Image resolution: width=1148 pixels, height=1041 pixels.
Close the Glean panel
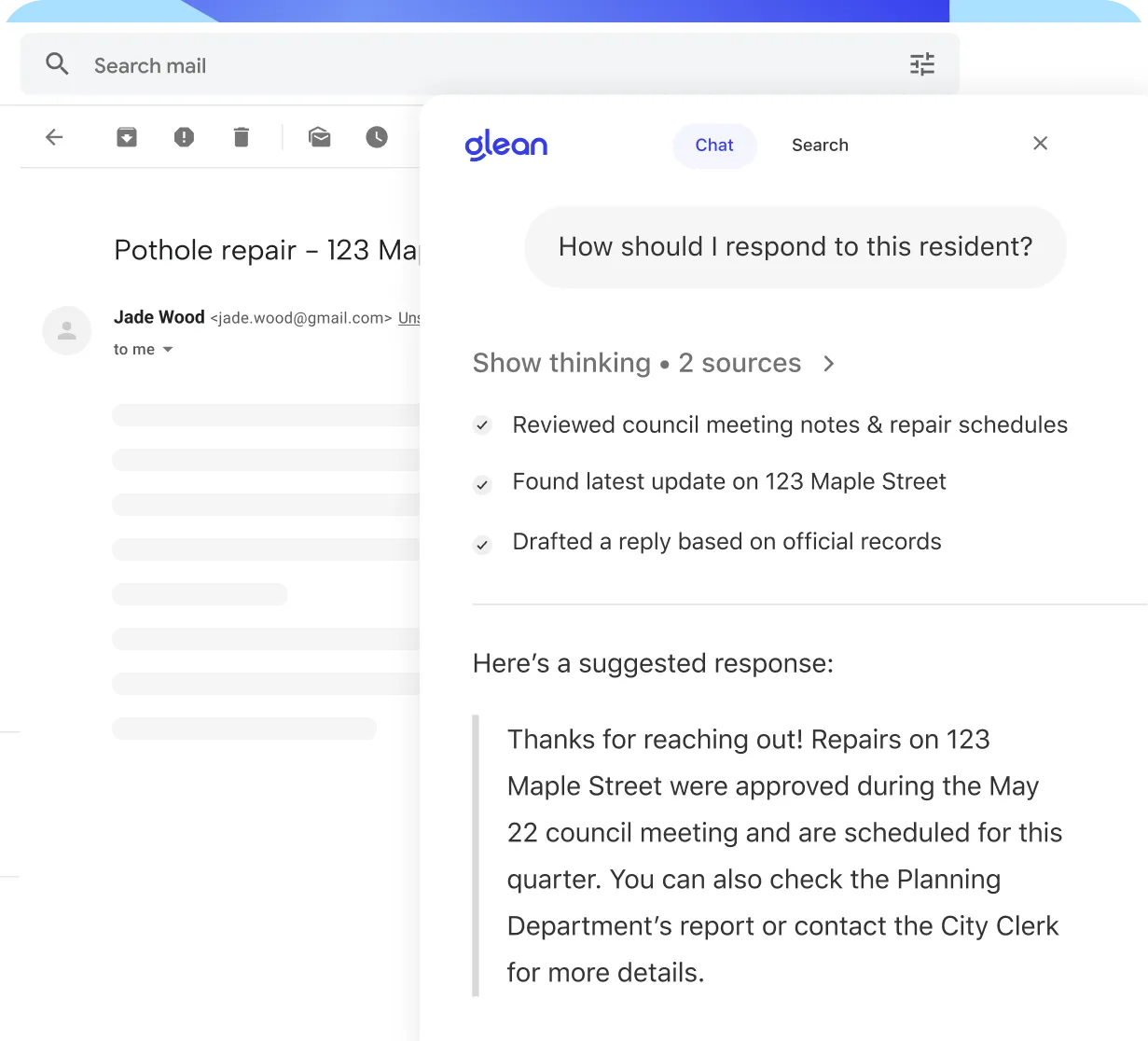click(1040, 144)
